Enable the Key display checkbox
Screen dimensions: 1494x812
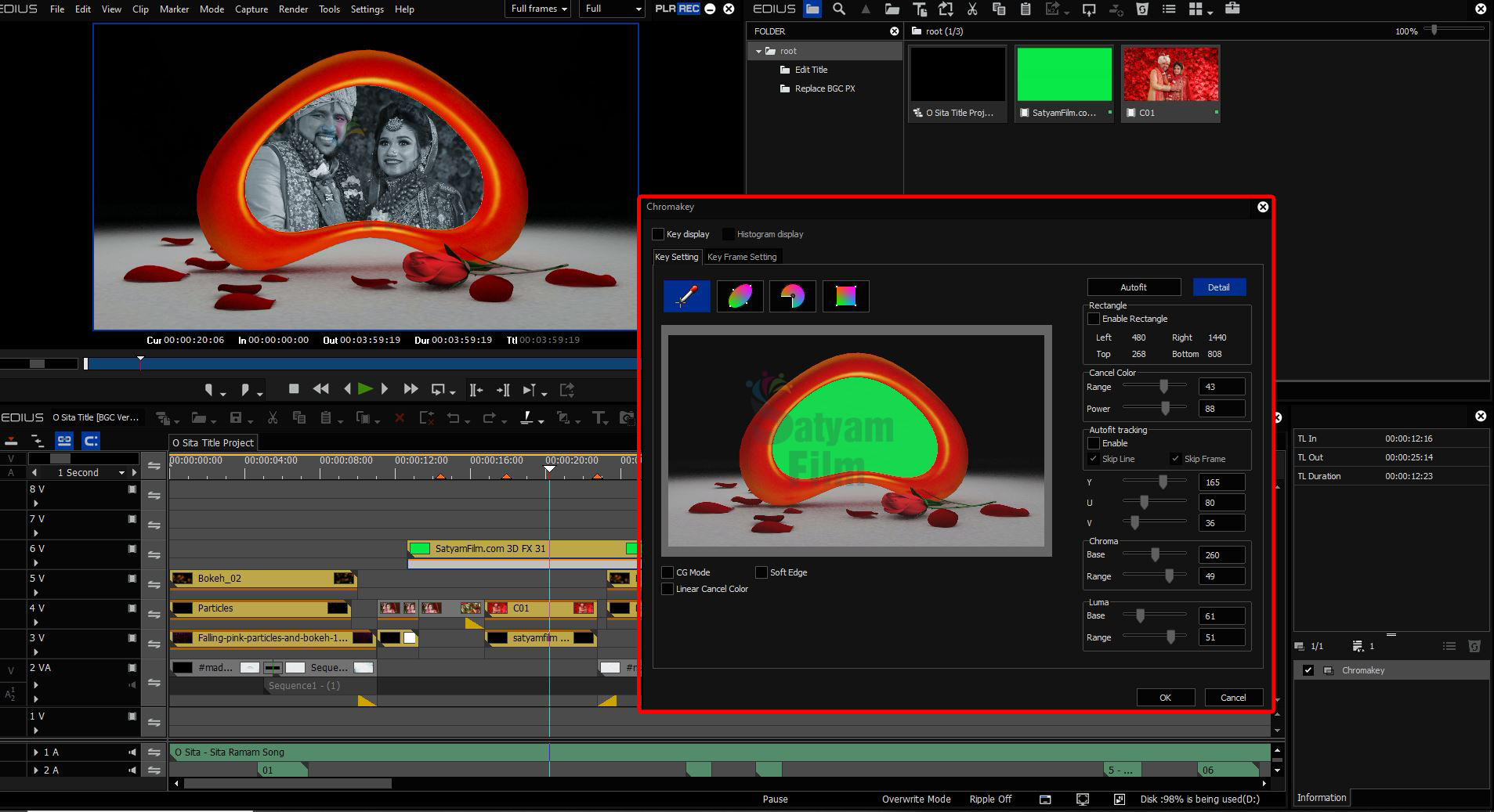[x=658, y=234]
